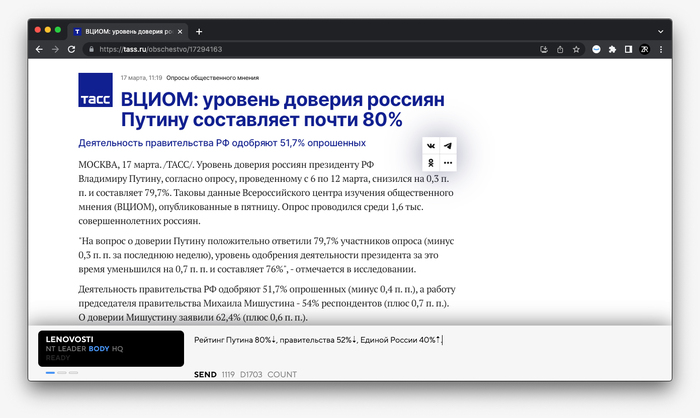Image resolution: width=700 pixels, height=418 pixels.
Task: Open the browser profile avatar
Action: click(644, 50)
